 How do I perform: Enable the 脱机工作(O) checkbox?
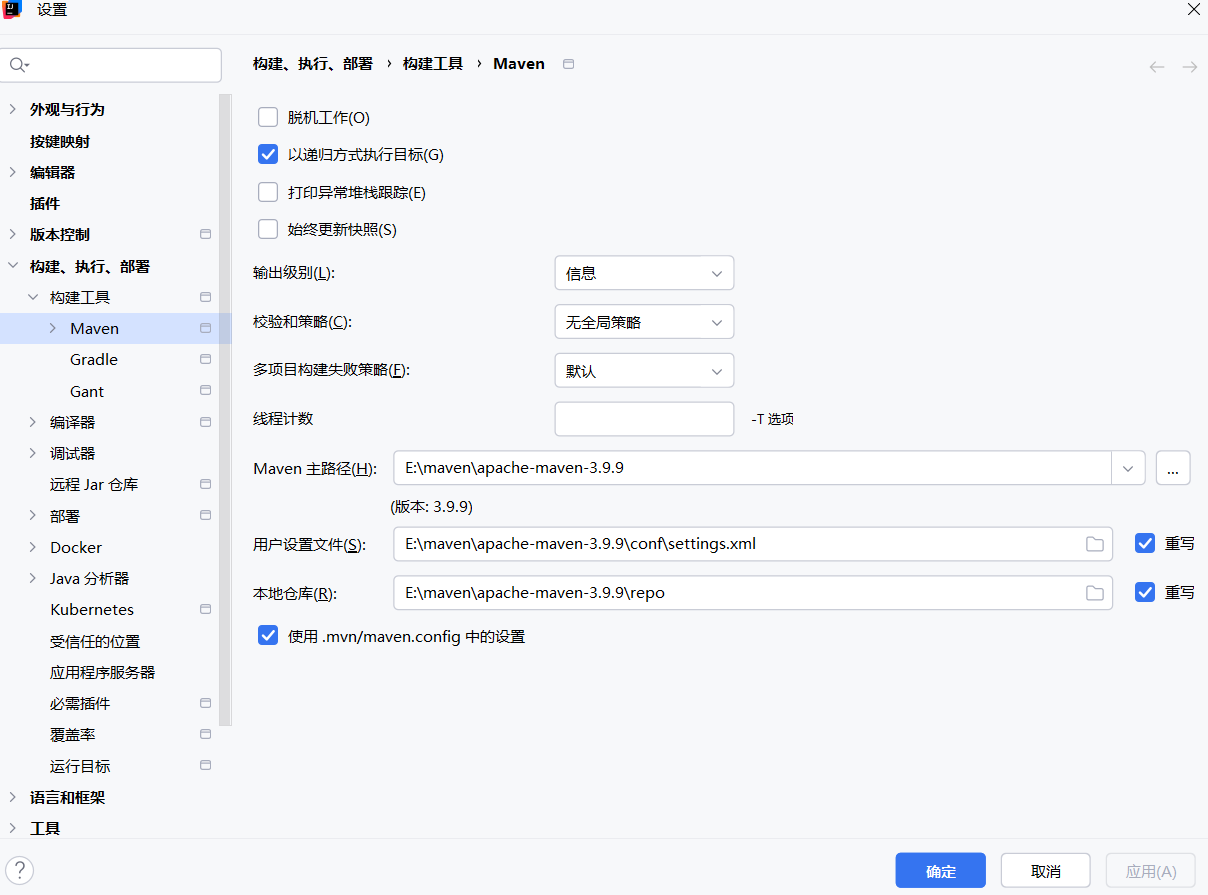268,117
